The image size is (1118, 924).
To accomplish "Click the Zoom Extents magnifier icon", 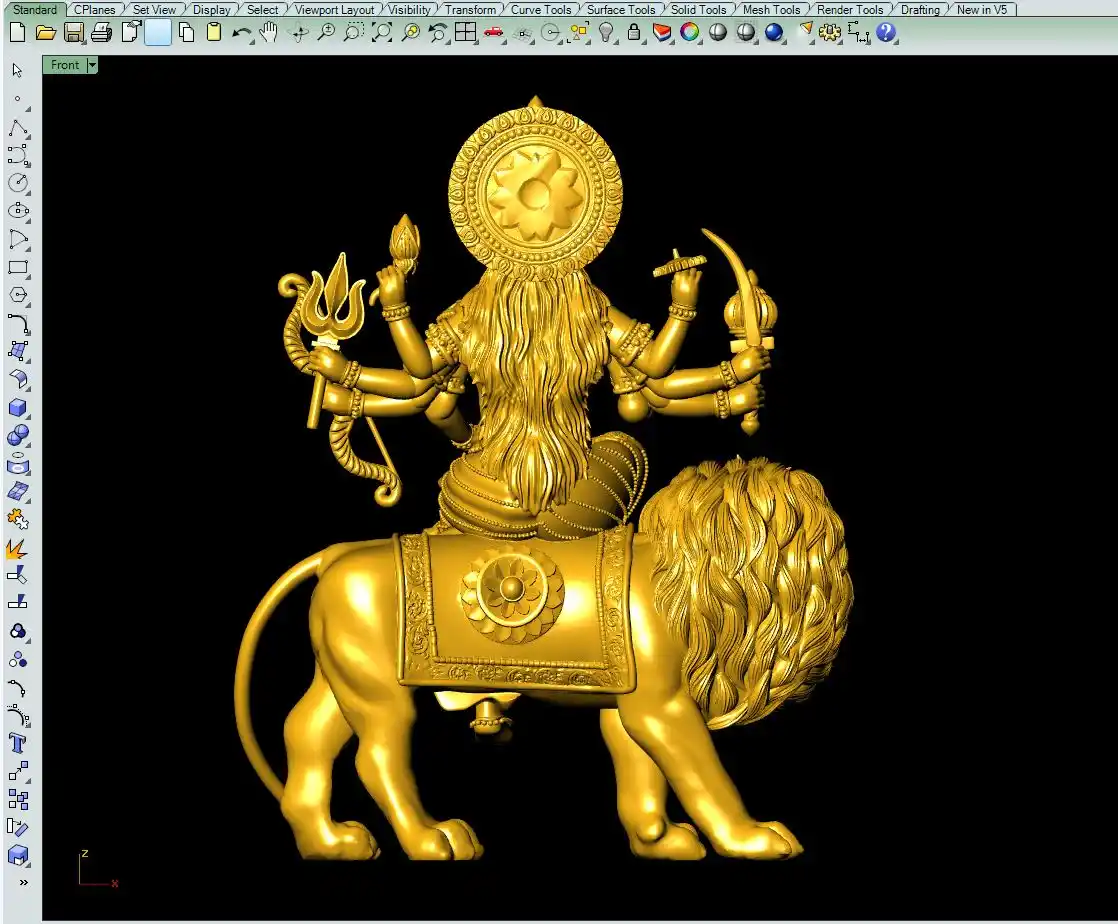I will (382, 32).
